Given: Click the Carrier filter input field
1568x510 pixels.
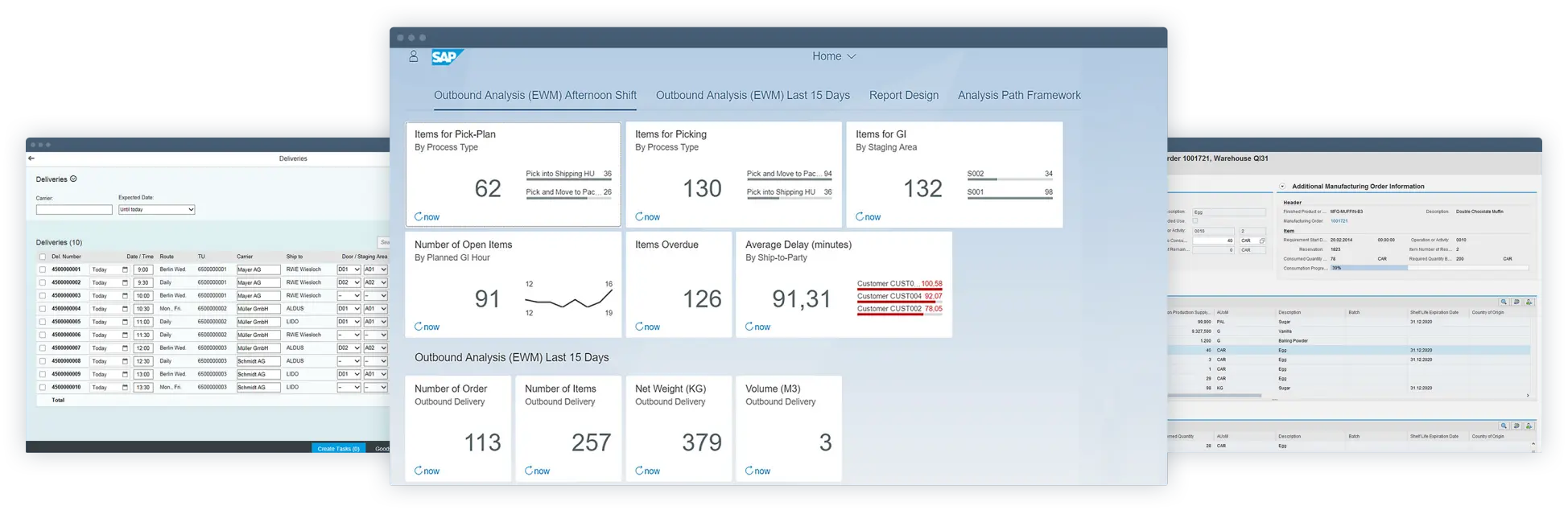Looking at the screenshot, I should coord(74,210).
